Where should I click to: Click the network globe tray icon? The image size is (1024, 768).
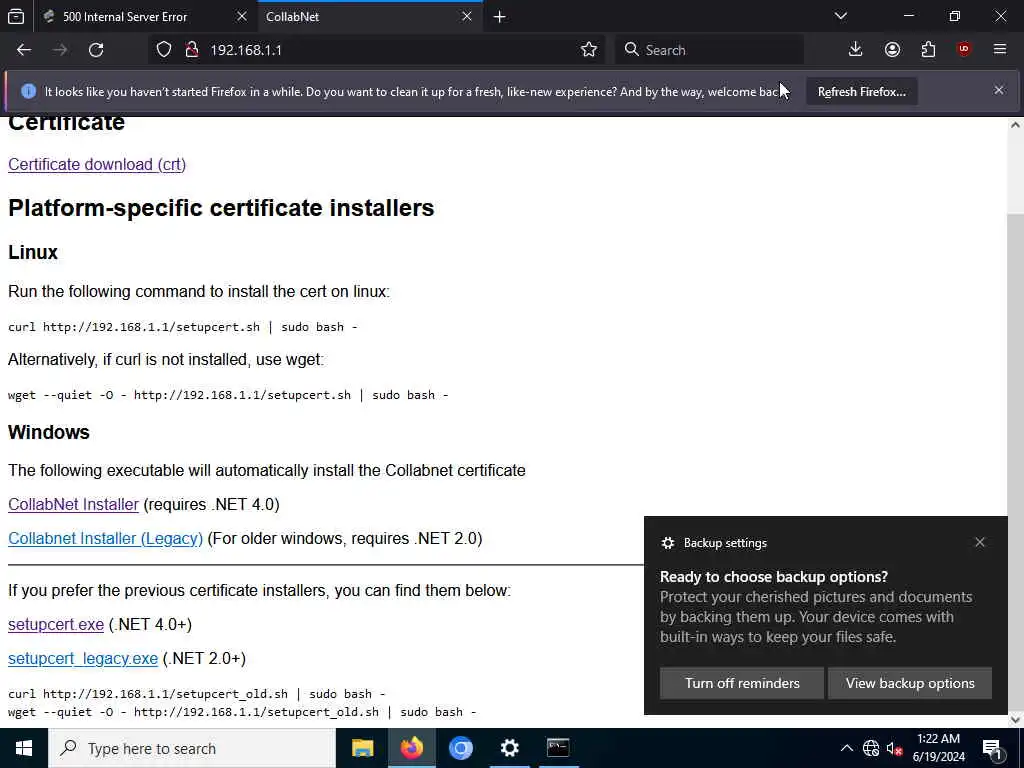(871, 748)
